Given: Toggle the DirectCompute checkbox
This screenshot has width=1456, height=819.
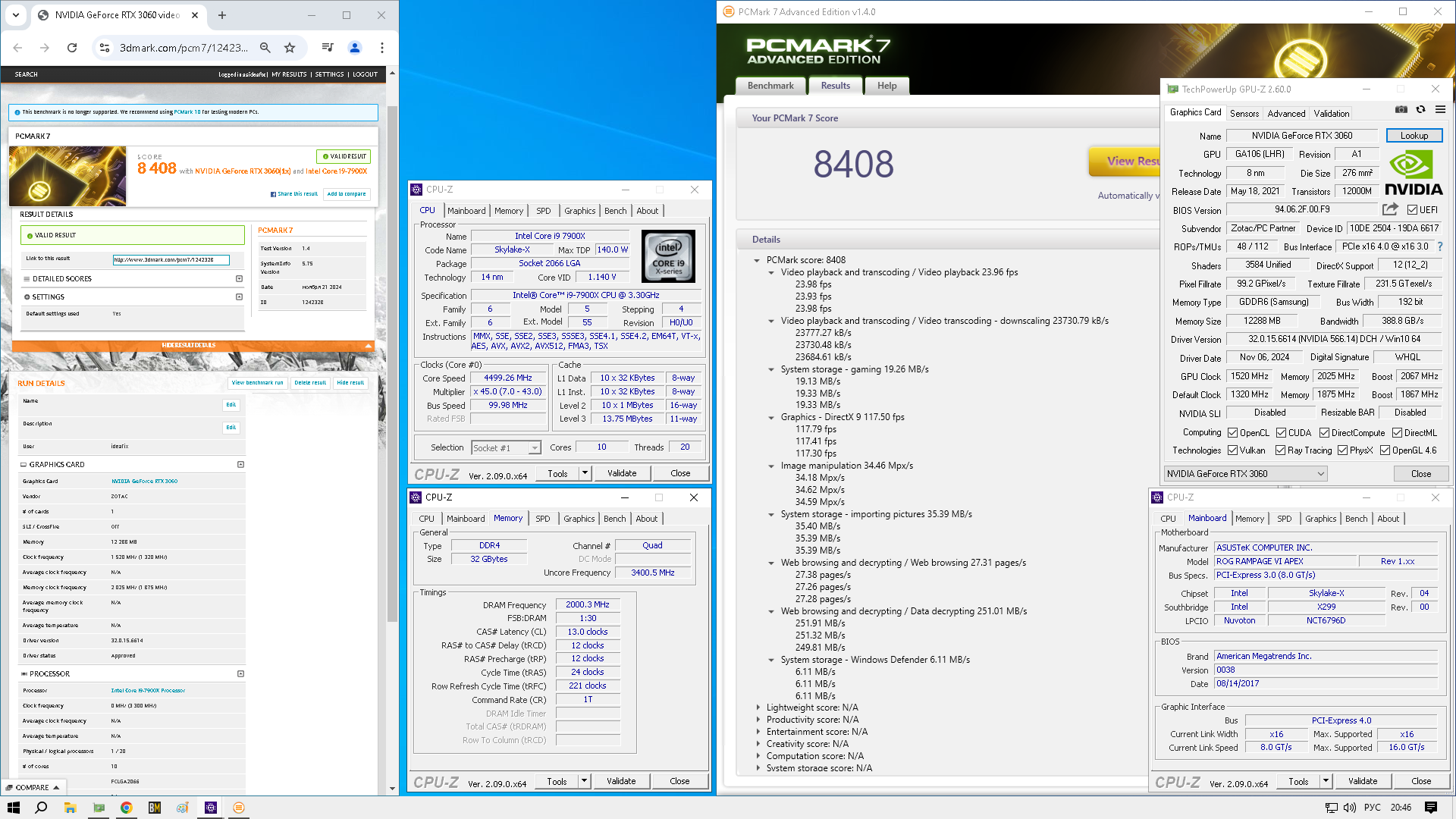Looking at the screenshot, I should coord(1324,433).
